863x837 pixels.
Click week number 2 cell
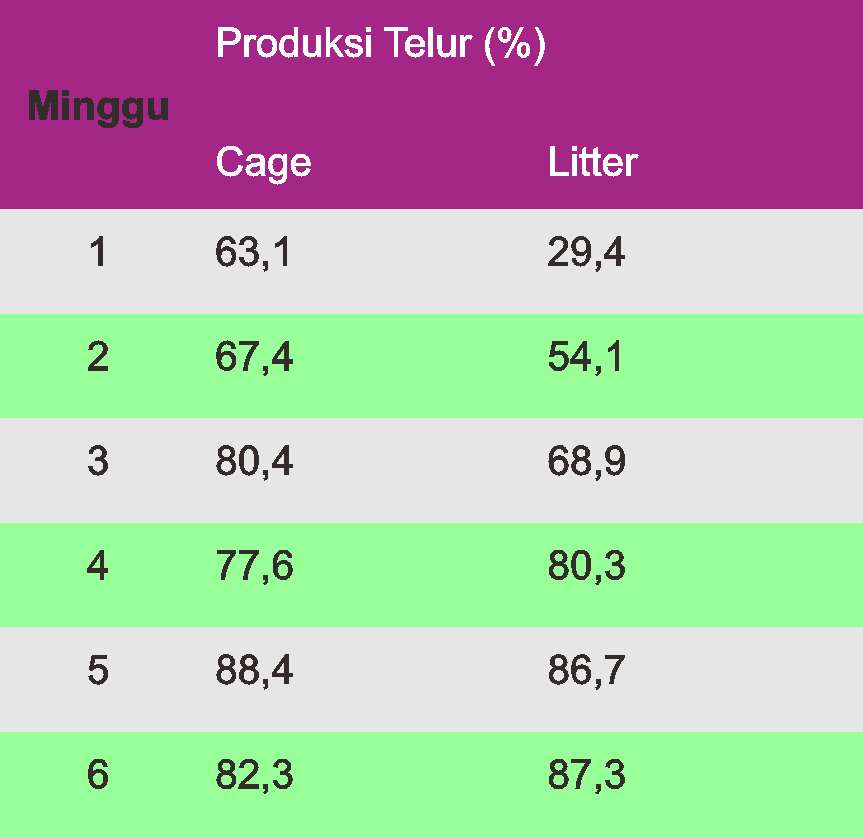point(98,358)
